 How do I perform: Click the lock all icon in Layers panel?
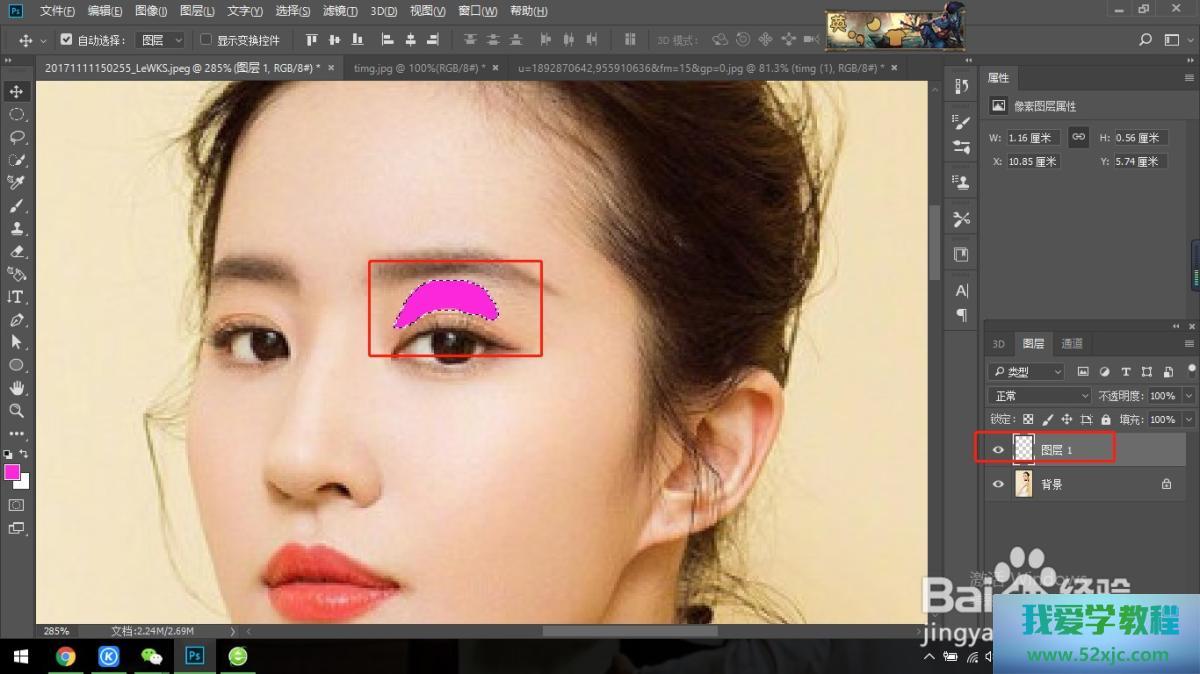click(x=1106, y=420)
